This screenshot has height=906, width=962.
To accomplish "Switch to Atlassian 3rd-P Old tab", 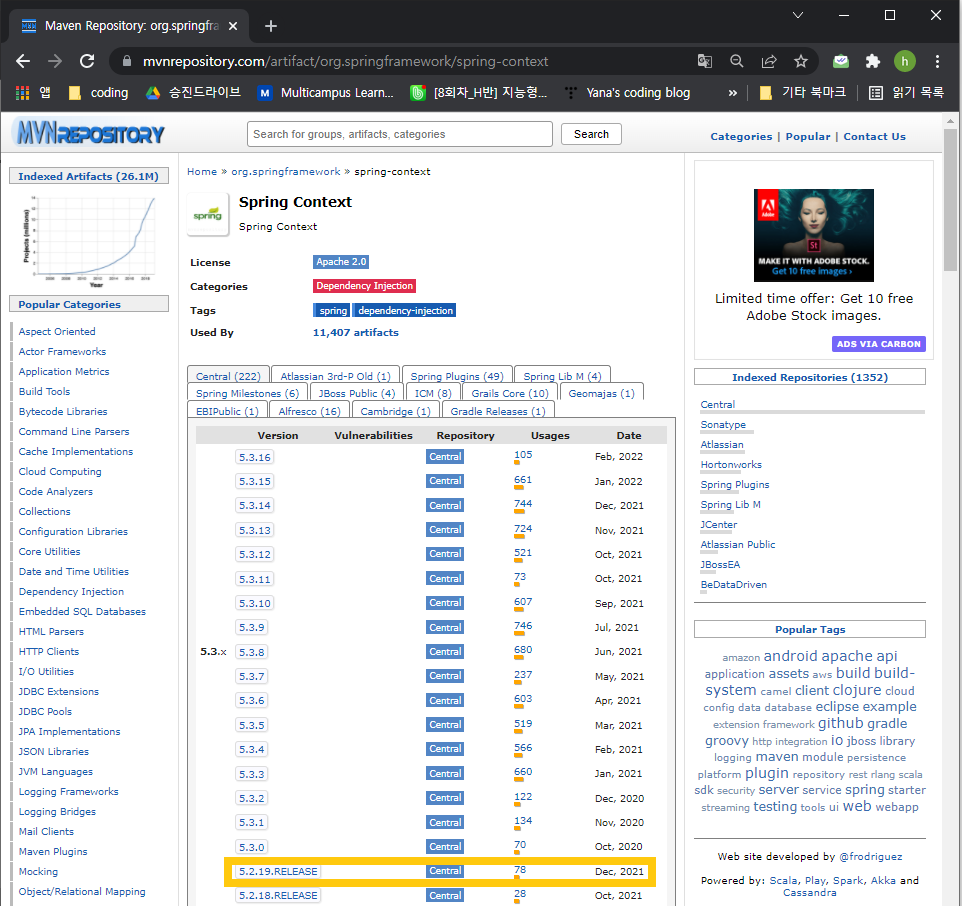I will tap(336, 376).
